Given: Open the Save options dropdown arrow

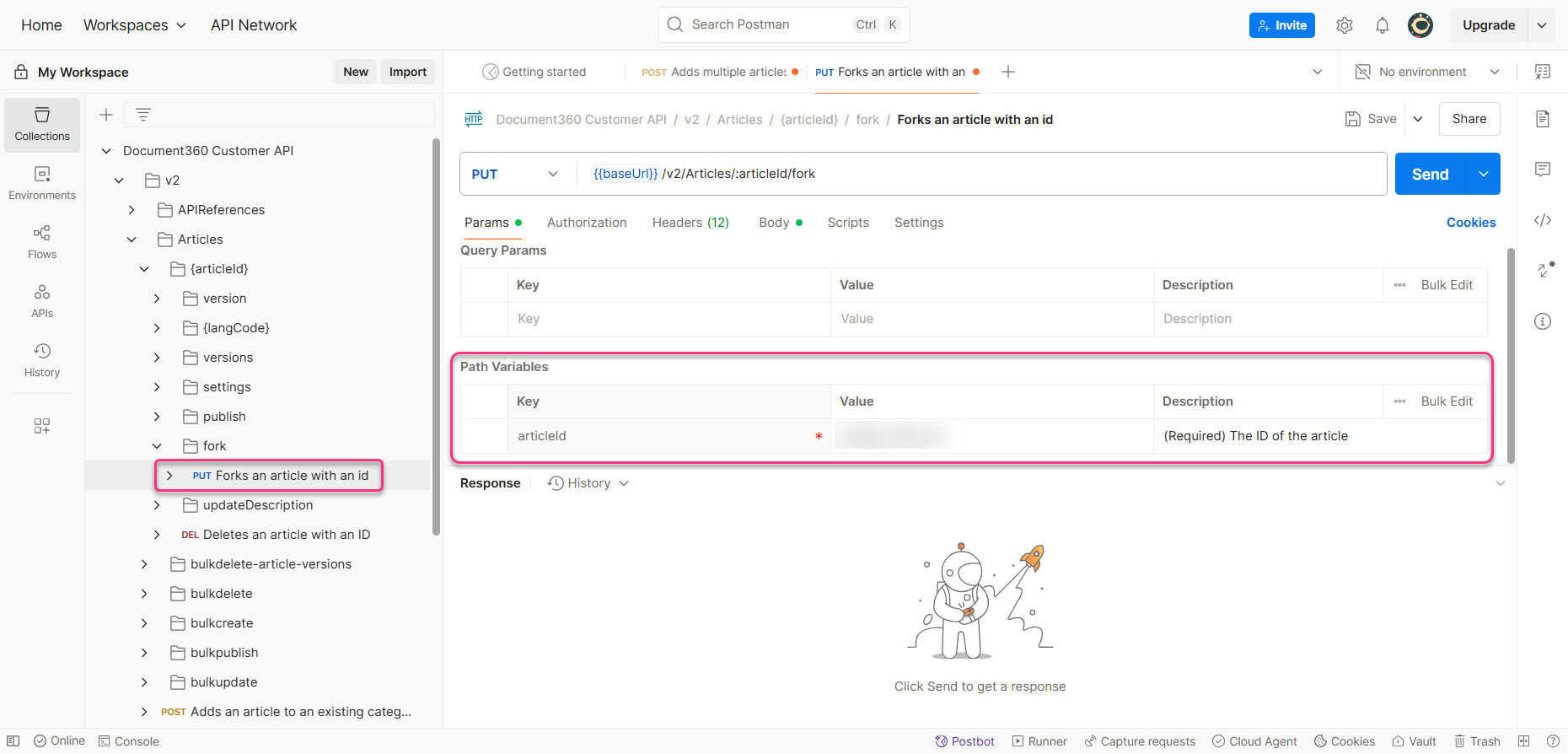Looking at the screenshot, I should click(x=1418, y=119).
